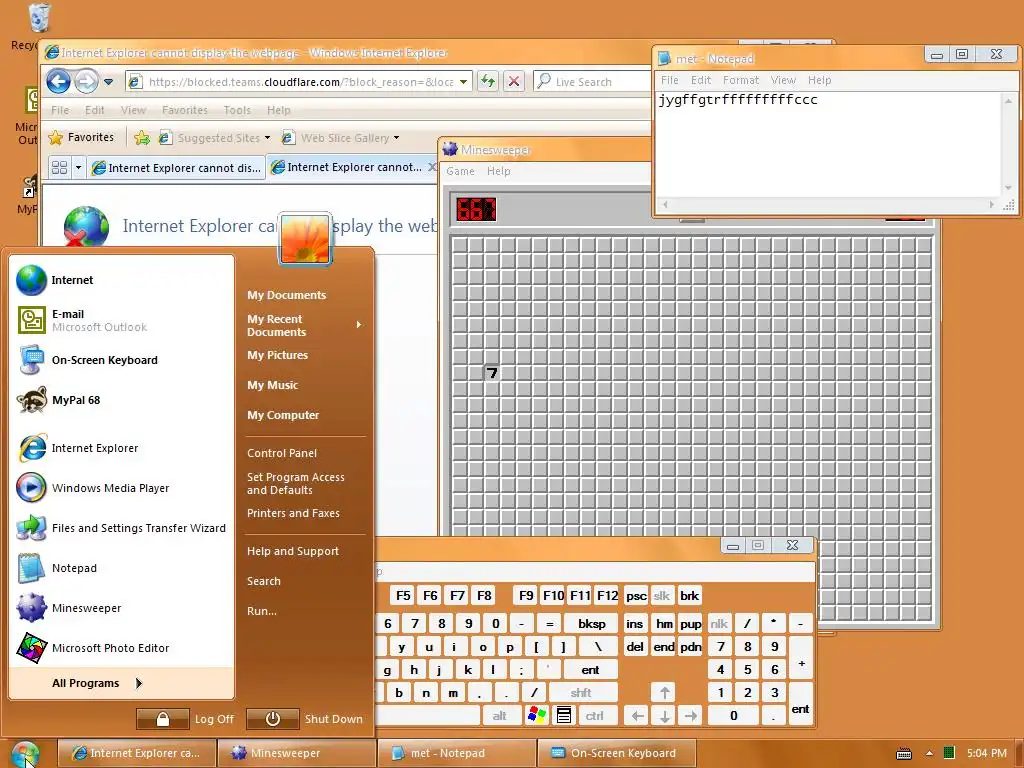
Task: Open the Minesweeper Help menu
Action: click(498, 171)
